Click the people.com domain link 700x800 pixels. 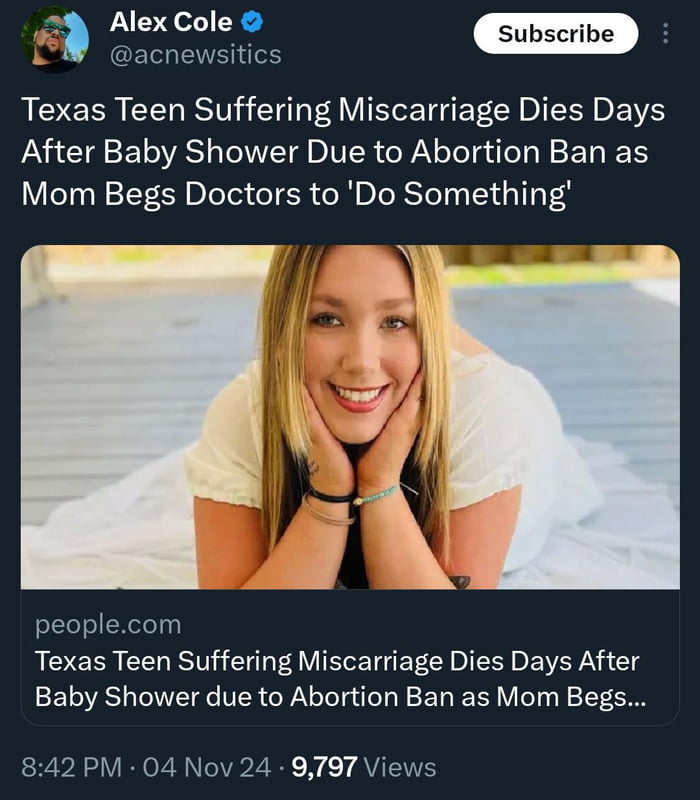(x=108, y=625)
